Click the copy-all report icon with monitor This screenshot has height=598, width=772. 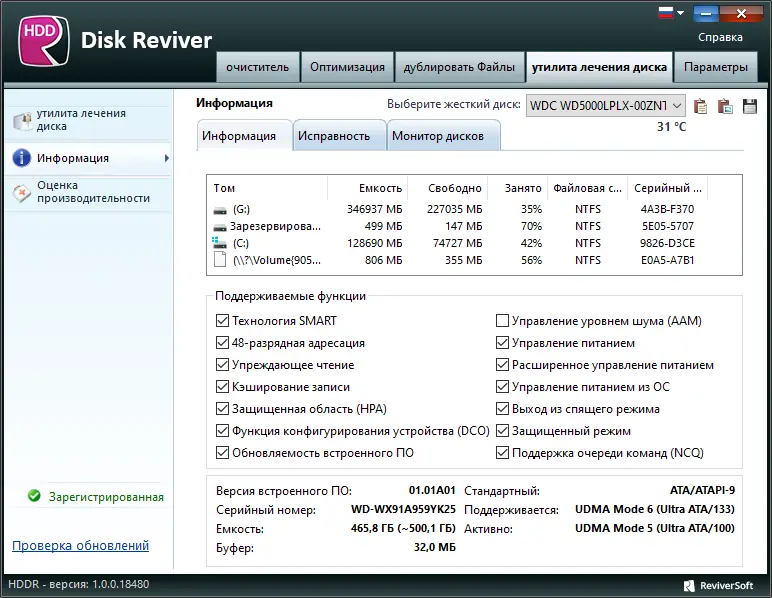click(725, 106)
